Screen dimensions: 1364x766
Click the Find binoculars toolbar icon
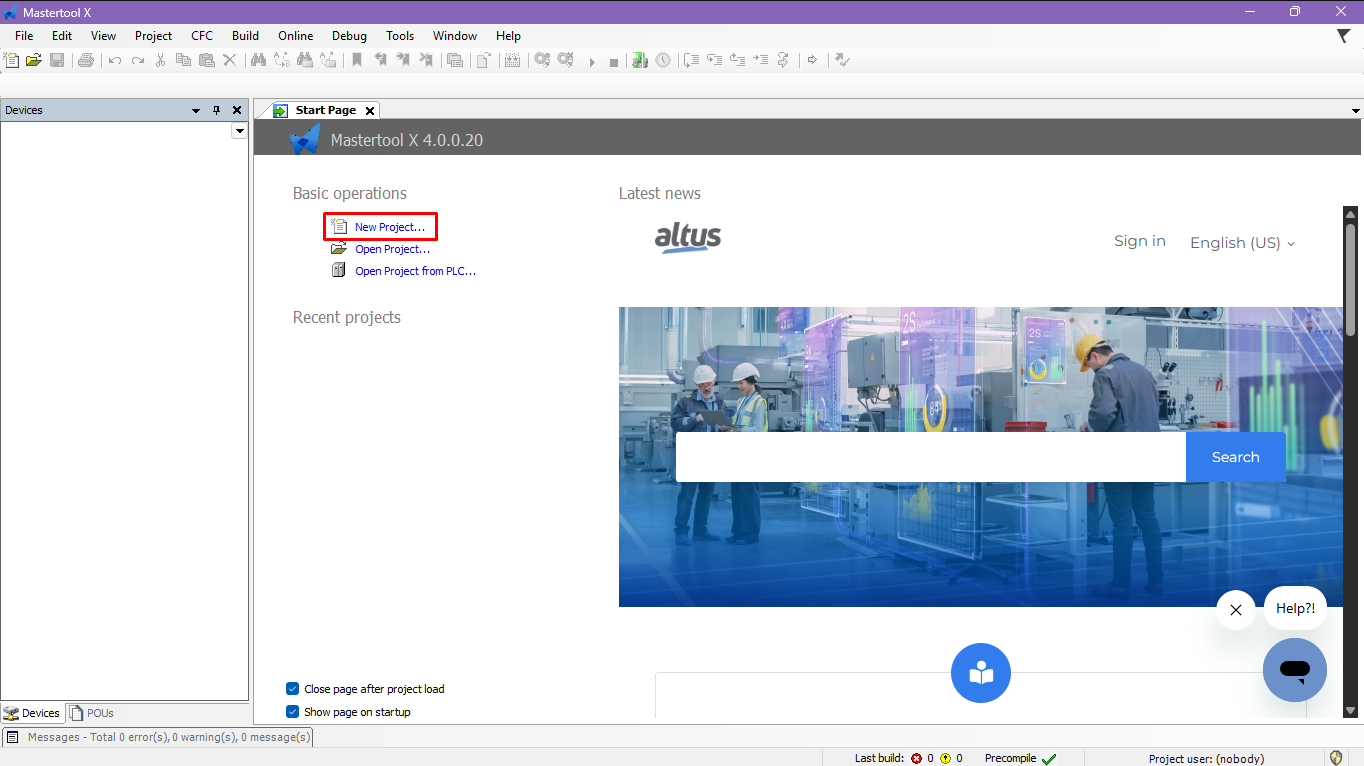[x=258, y=60]
